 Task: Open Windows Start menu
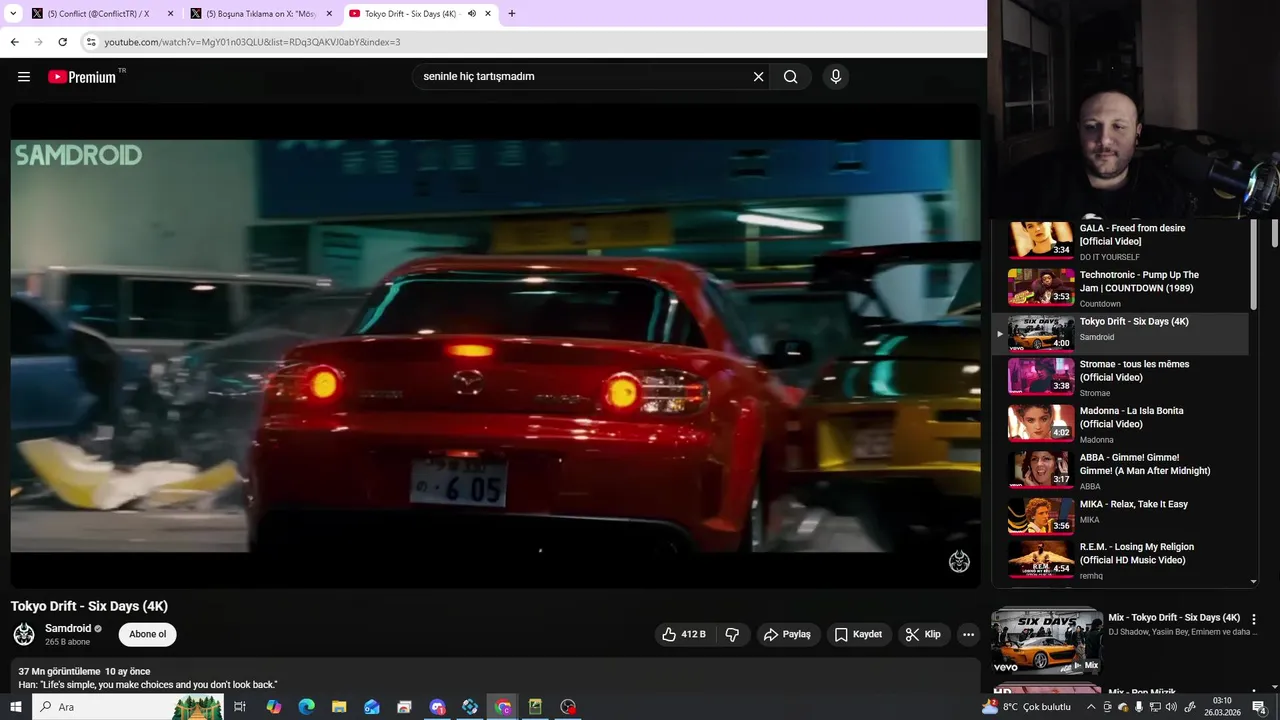[15, 707]
